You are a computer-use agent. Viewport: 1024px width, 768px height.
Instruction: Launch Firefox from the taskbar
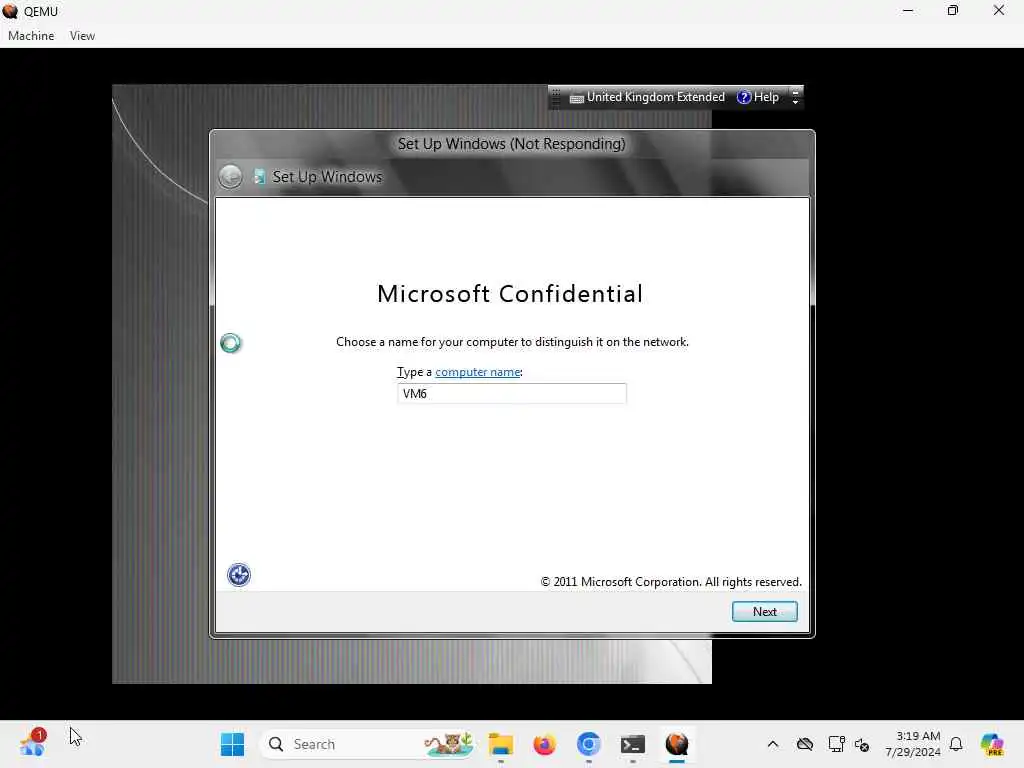tap(544, 744)
